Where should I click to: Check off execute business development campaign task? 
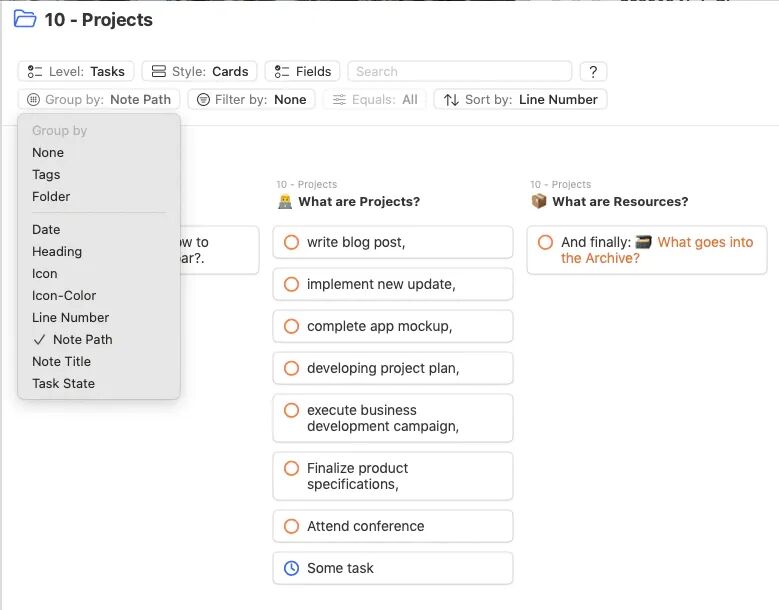coord(291,410)
